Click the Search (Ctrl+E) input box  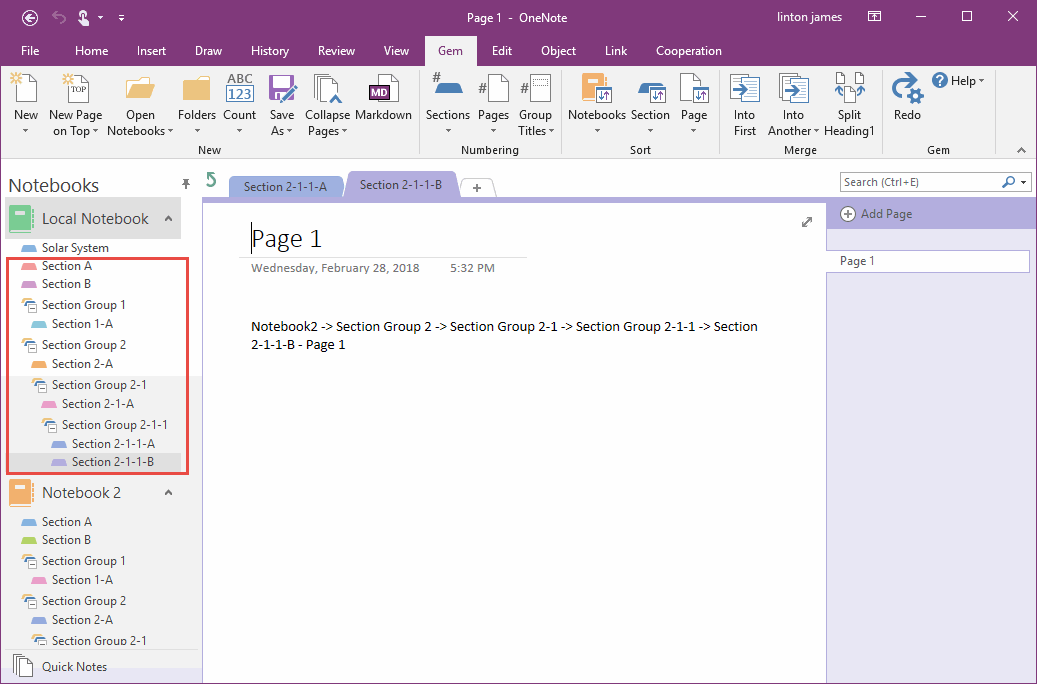tap(920, 182)
